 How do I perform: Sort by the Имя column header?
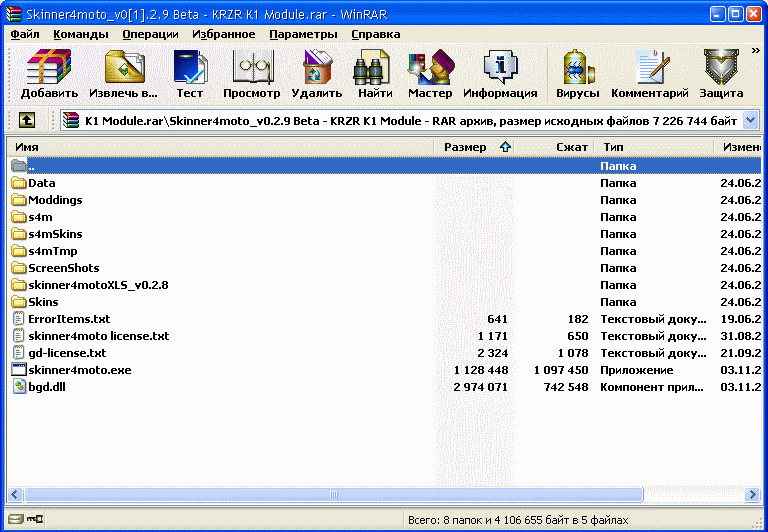coord(220,147)
